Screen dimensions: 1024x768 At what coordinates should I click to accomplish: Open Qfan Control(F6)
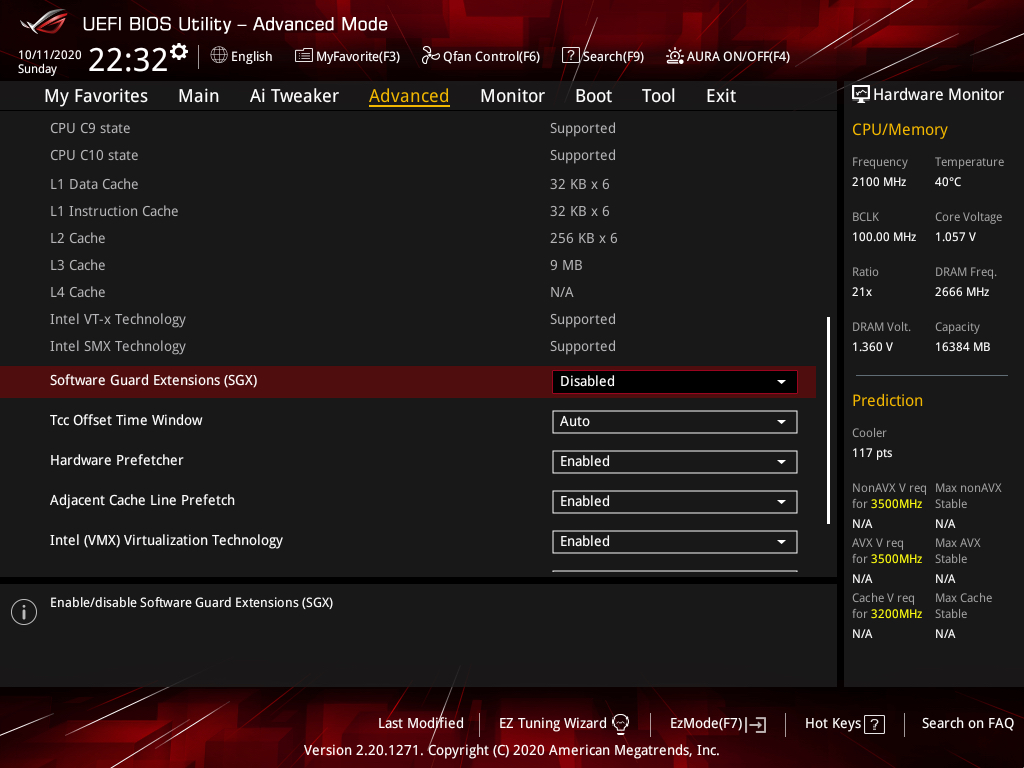pos(481,56)
